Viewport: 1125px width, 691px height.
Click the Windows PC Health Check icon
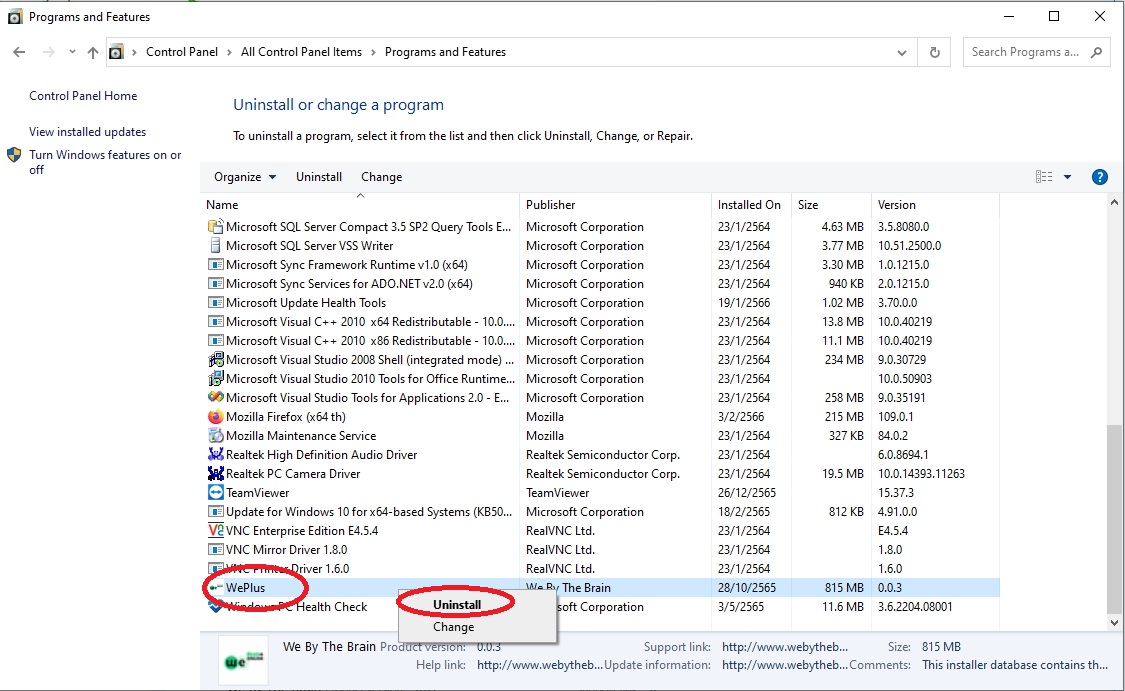(x=215, y=607)
